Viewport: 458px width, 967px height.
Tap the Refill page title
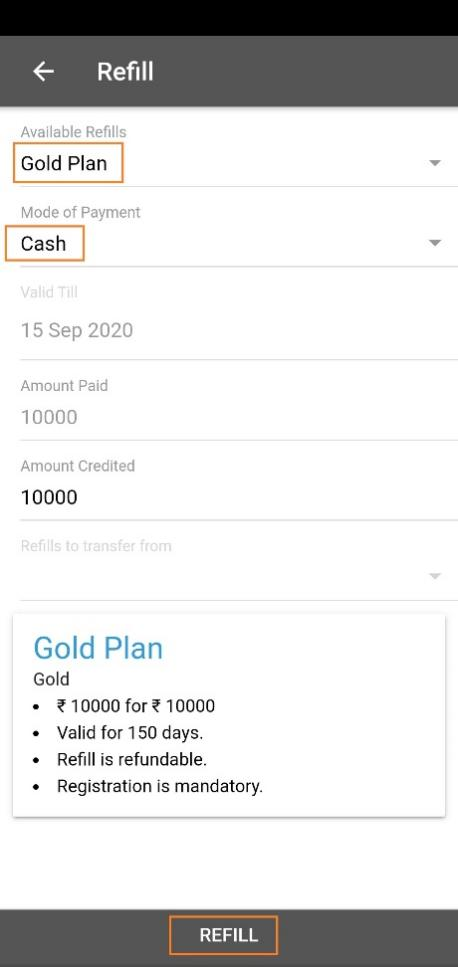[125, 72]
